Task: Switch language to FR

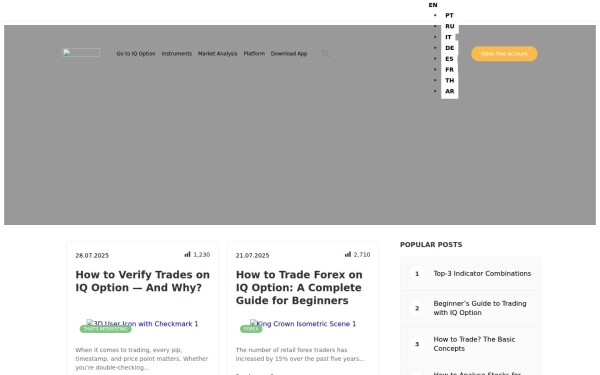Action: [449, 70]
